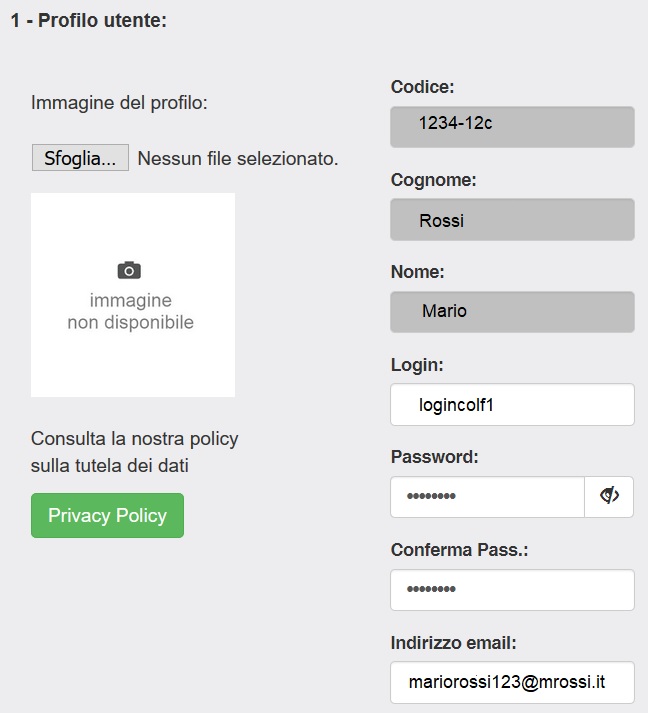The width and height of the screenshot is (648, 713).
Task: Click the 'Cognome:' field label
Action: (x=433, y=180)
